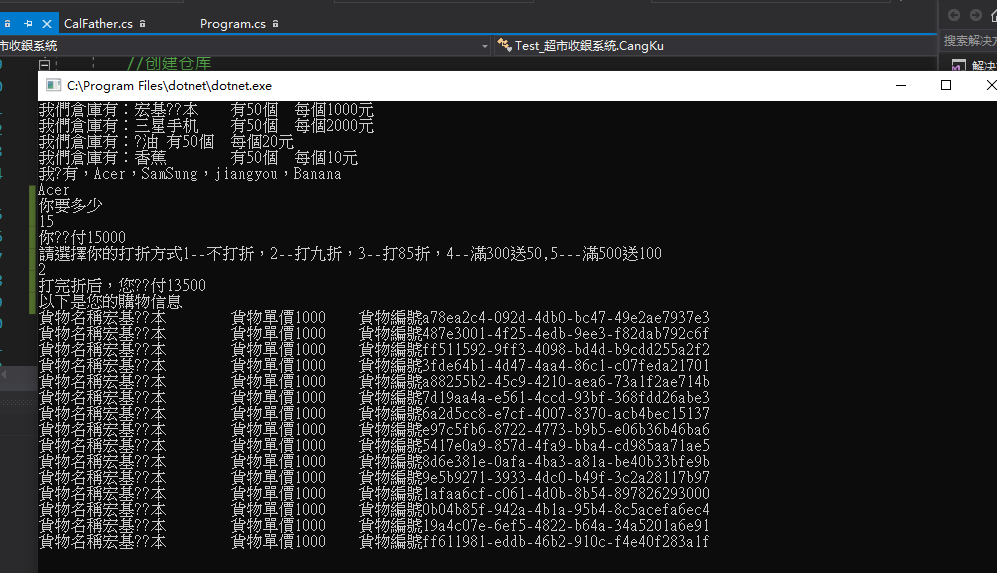The image size is (997, 573).
Task: Click the goods ID a78ea2c4-092d-4db0-bc47-49e2ae7937e3
Action: 565,317
